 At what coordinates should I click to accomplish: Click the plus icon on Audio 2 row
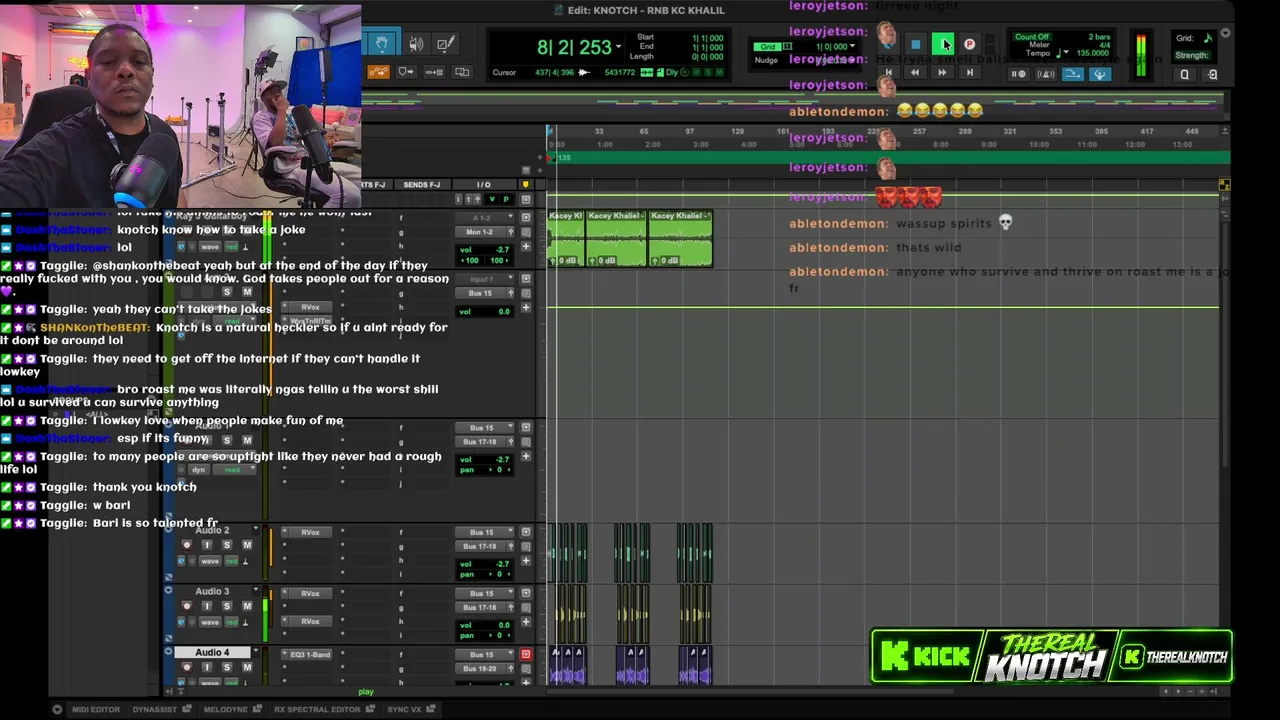point(526,561)
